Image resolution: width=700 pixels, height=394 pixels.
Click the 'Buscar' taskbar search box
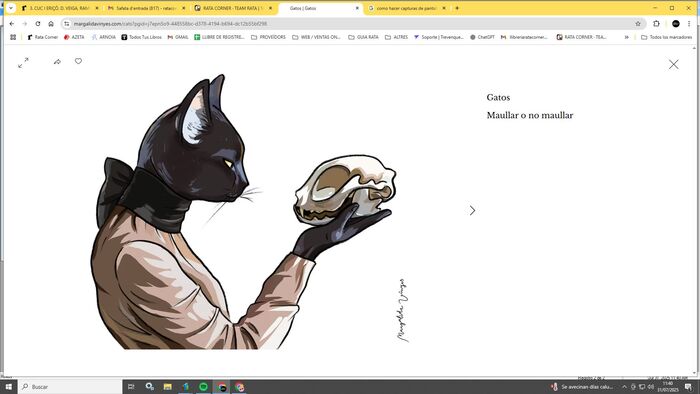(x=70, y=387)
